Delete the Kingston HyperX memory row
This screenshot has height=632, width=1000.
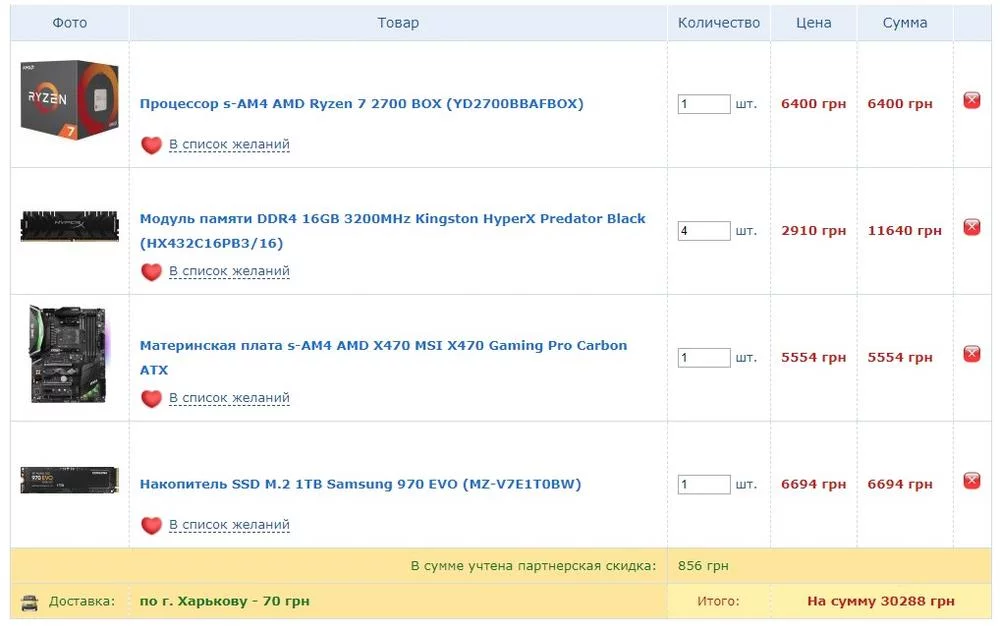coord(971,227)
